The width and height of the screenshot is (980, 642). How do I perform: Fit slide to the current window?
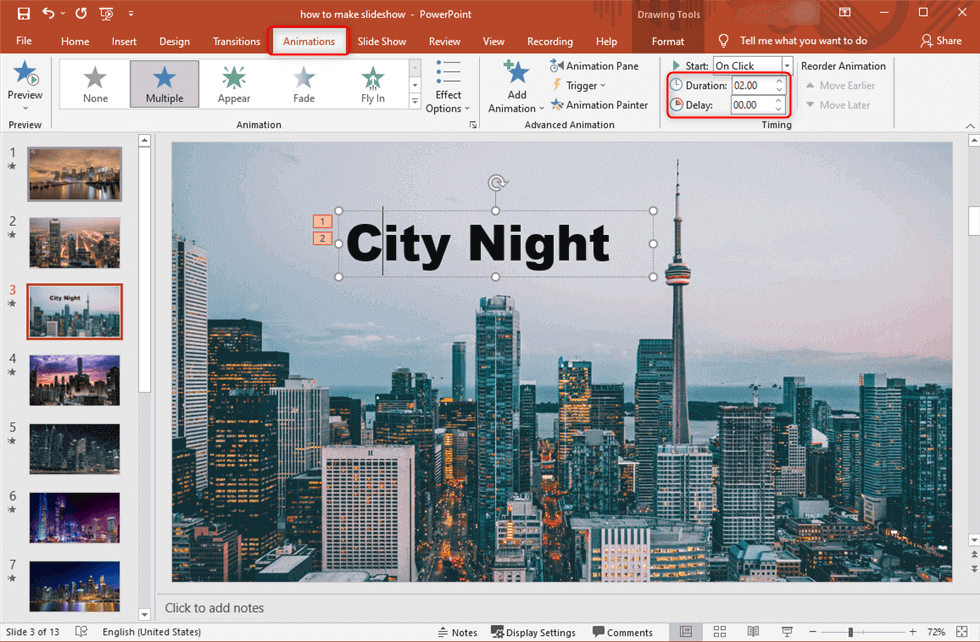[x=962, y=632]
